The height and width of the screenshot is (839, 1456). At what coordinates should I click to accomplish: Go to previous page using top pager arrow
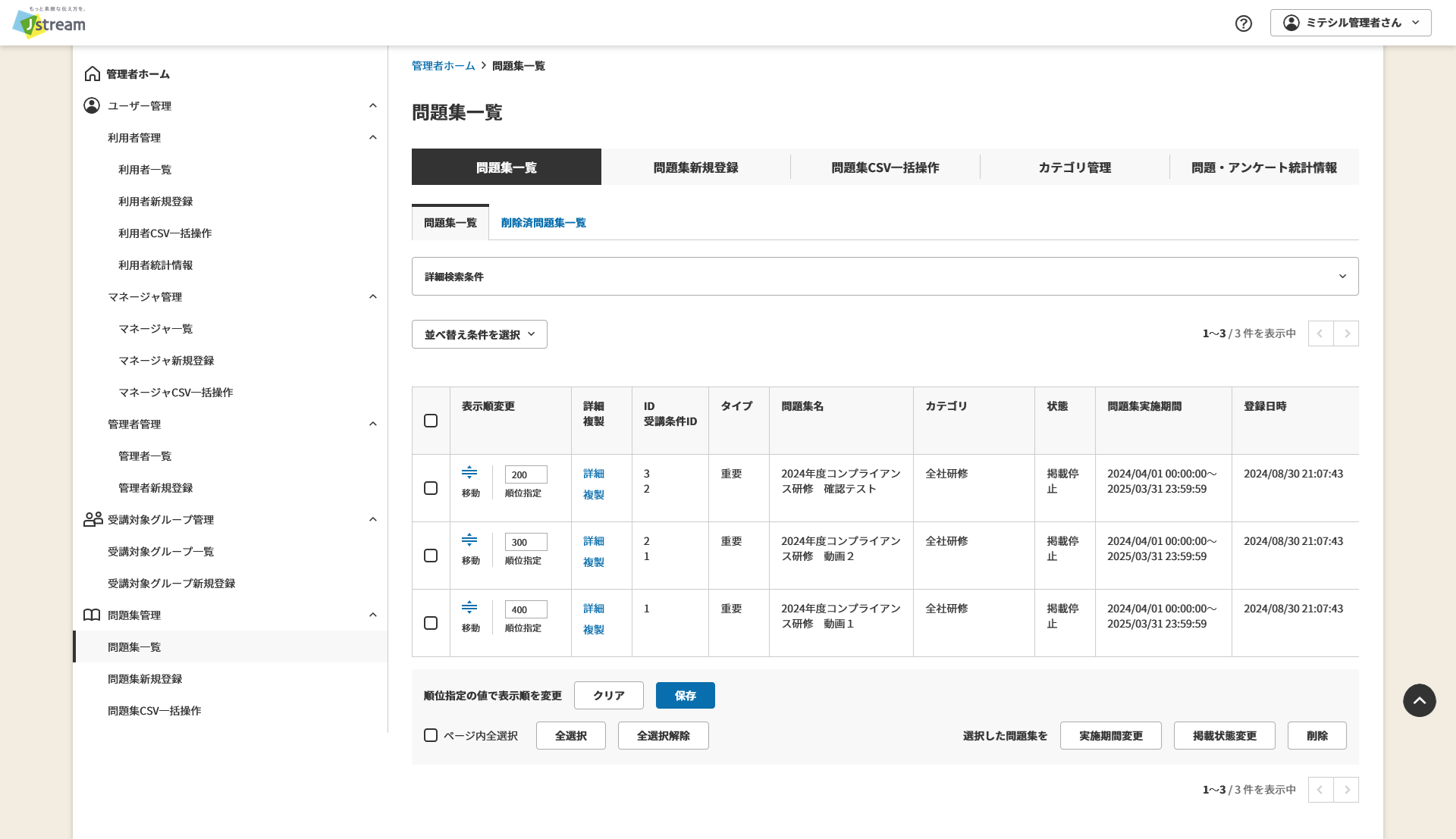pos(1320,333)
